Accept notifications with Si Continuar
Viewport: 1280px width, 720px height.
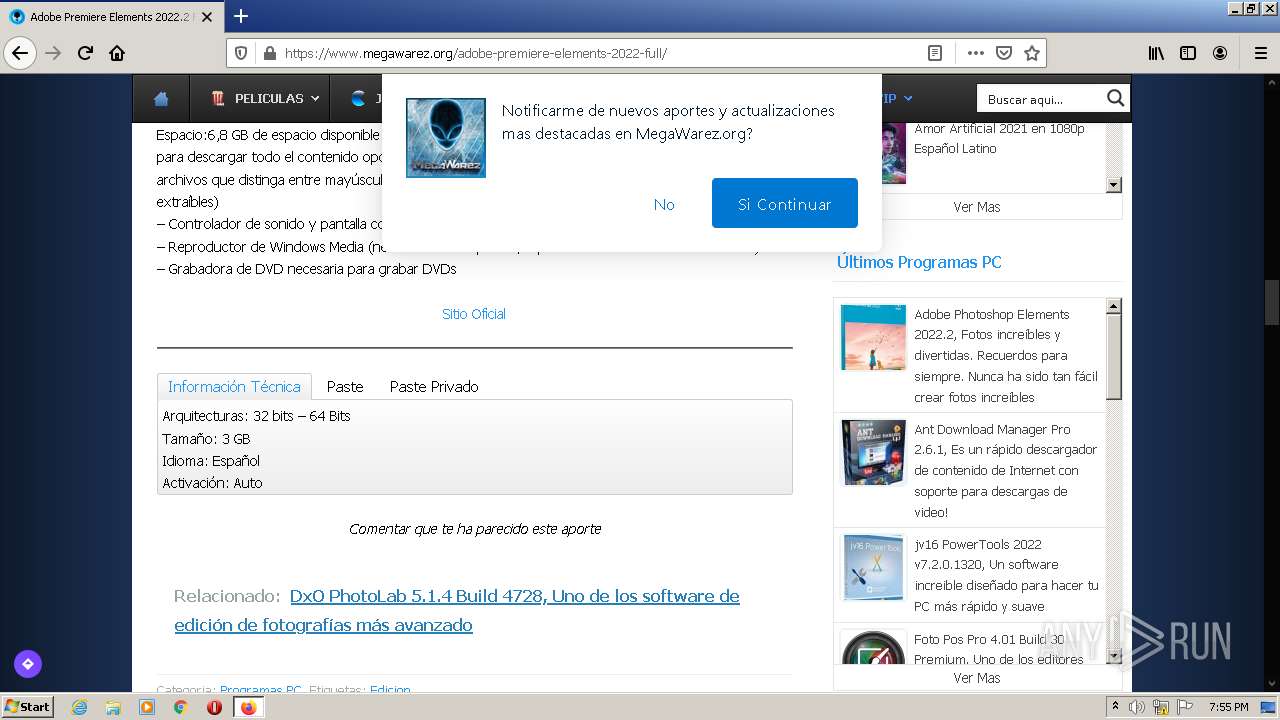click(785, 203)
